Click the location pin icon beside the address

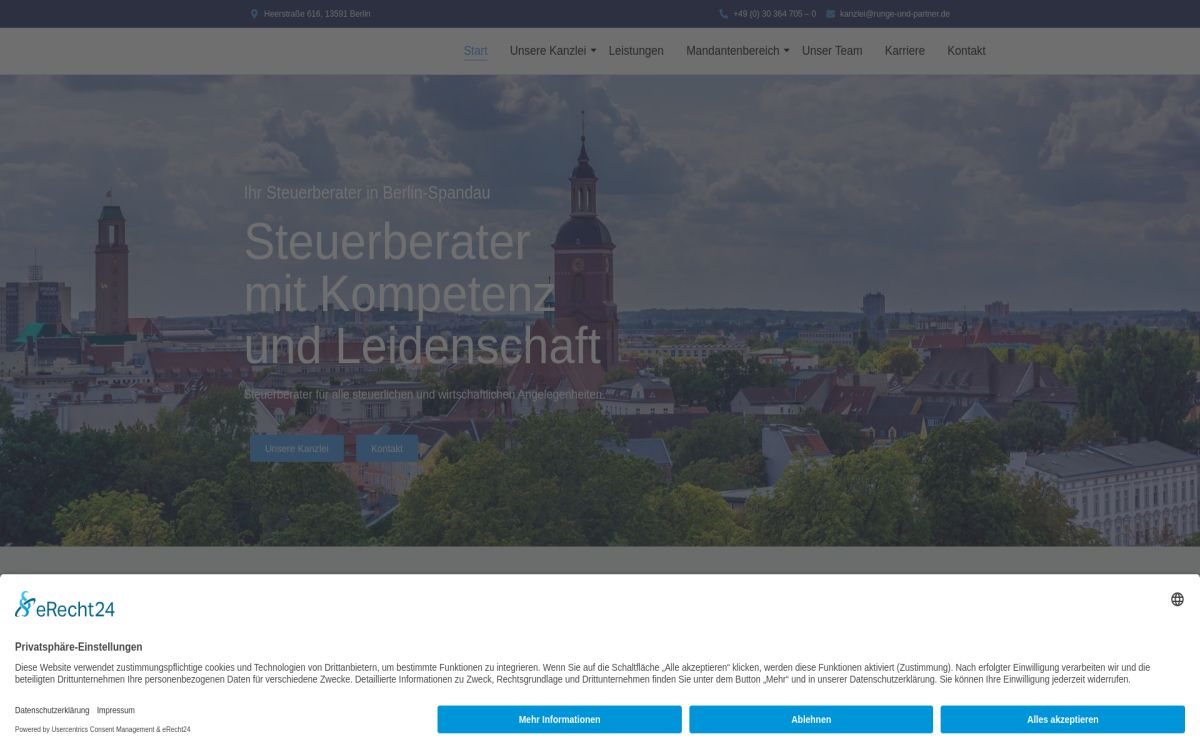point(254,14)
